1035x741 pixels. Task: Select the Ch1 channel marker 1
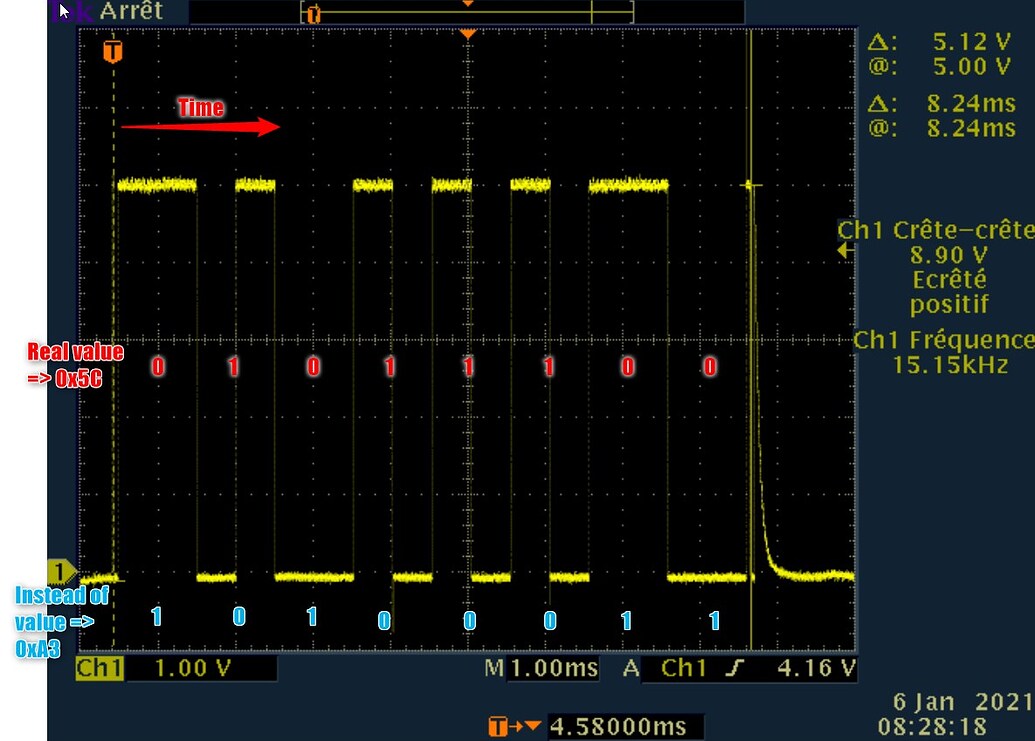click(62, 570)
